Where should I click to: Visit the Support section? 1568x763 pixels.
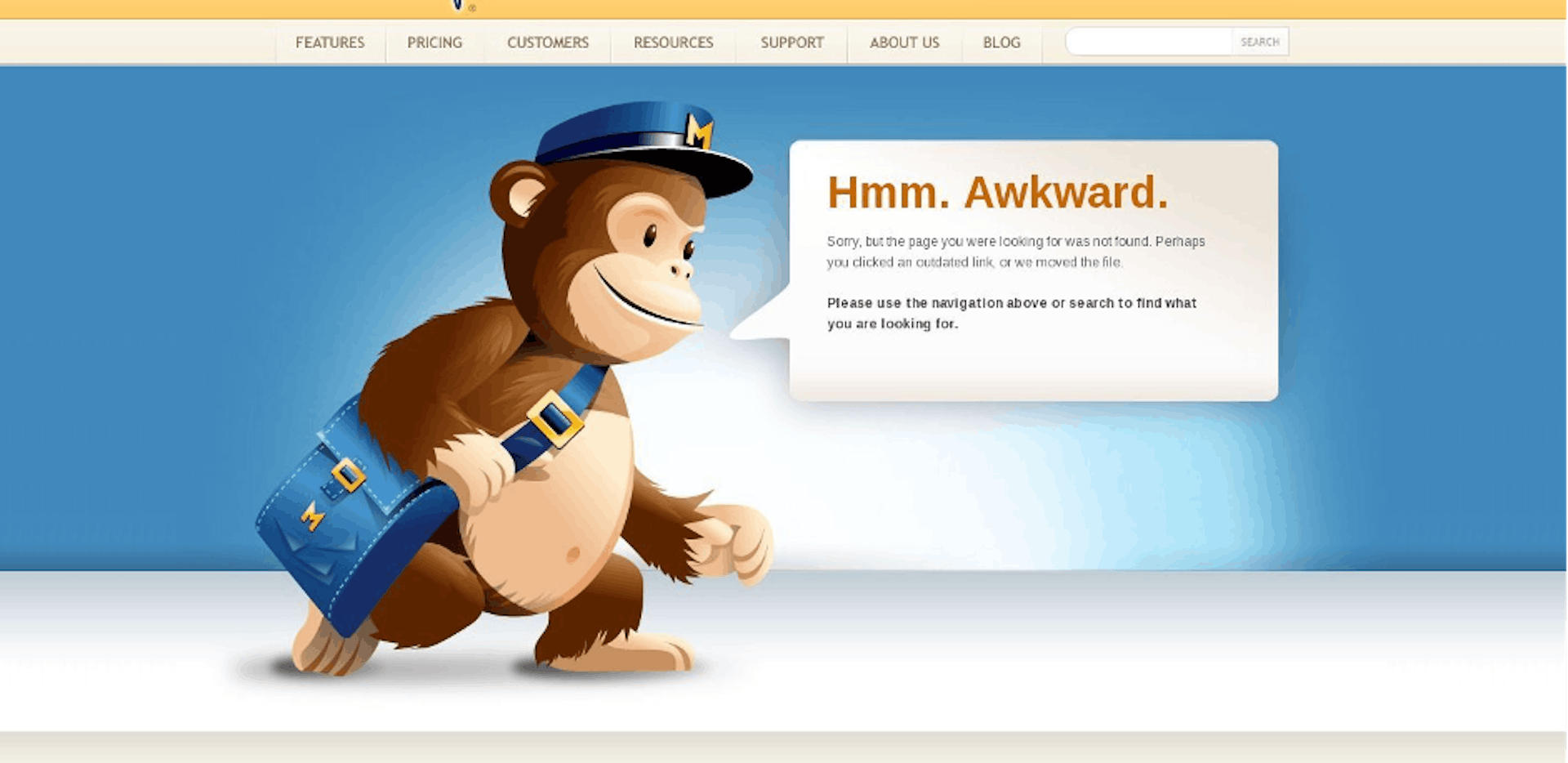[791, 42]
